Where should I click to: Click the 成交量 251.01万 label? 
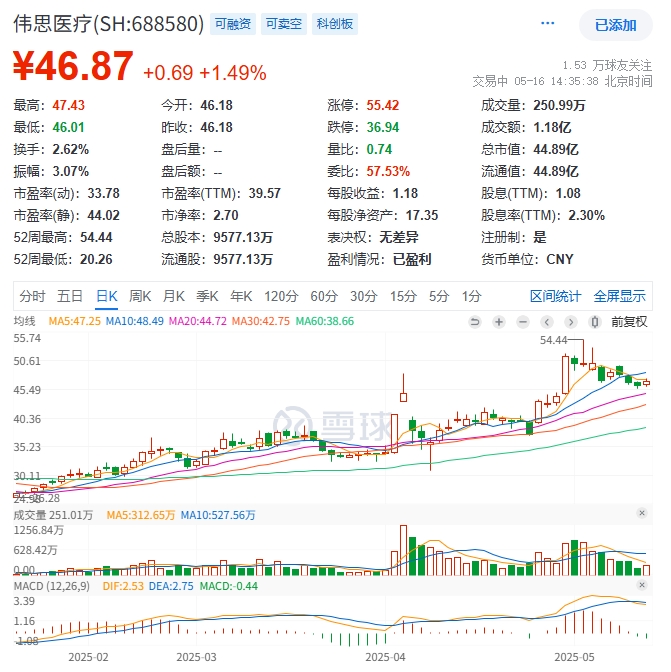pyautogui.click(x=53, y=515)
